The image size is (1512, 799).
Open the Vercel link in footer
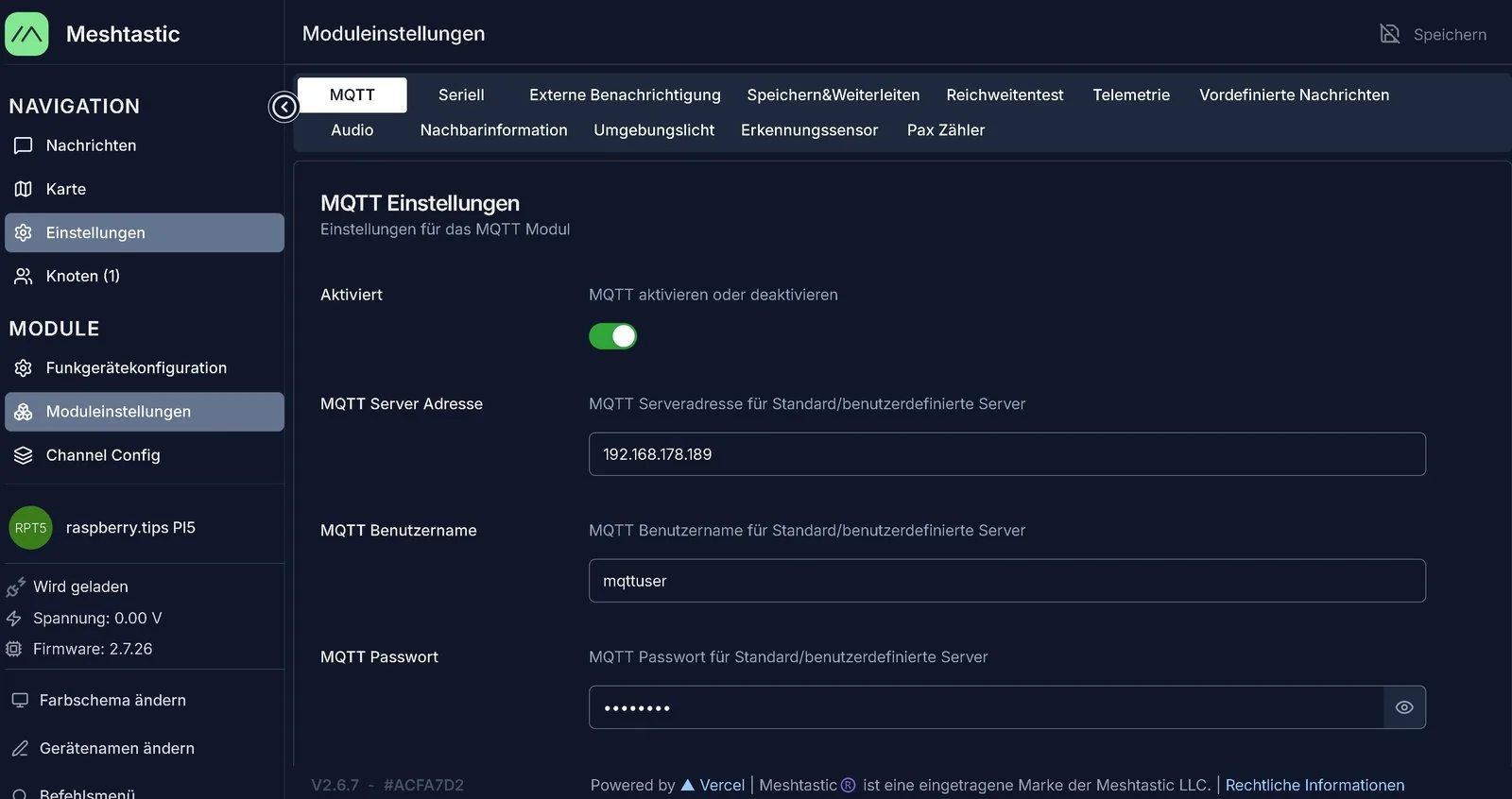coord(713,785)
